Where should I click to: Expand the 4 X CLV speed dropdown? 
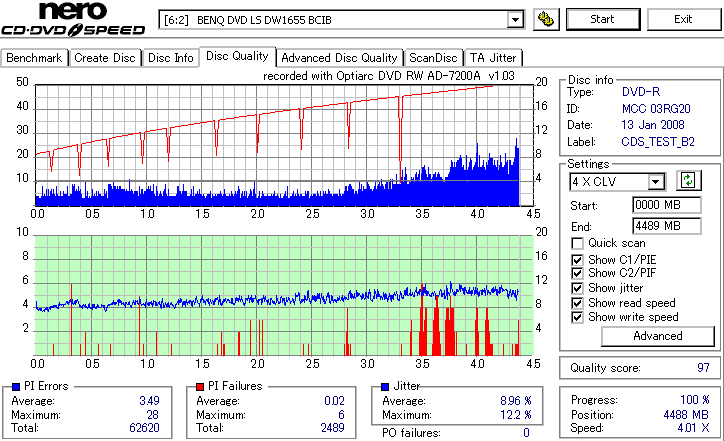[x=655, y=182]
